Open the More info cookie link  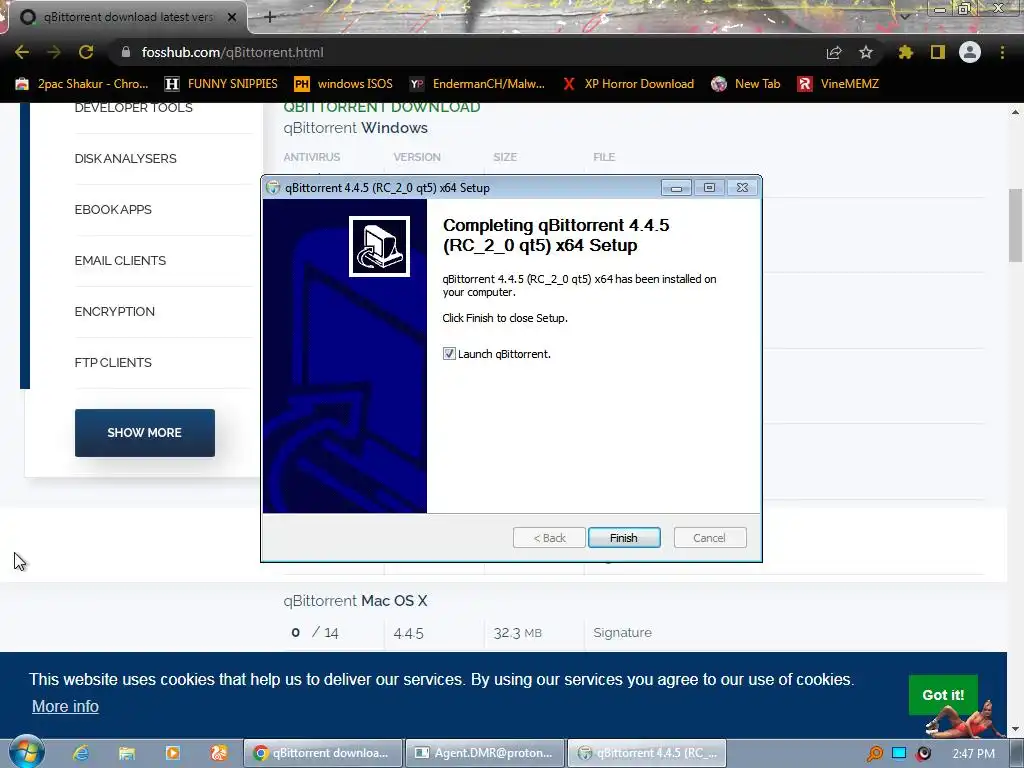[x=65, y=706]
